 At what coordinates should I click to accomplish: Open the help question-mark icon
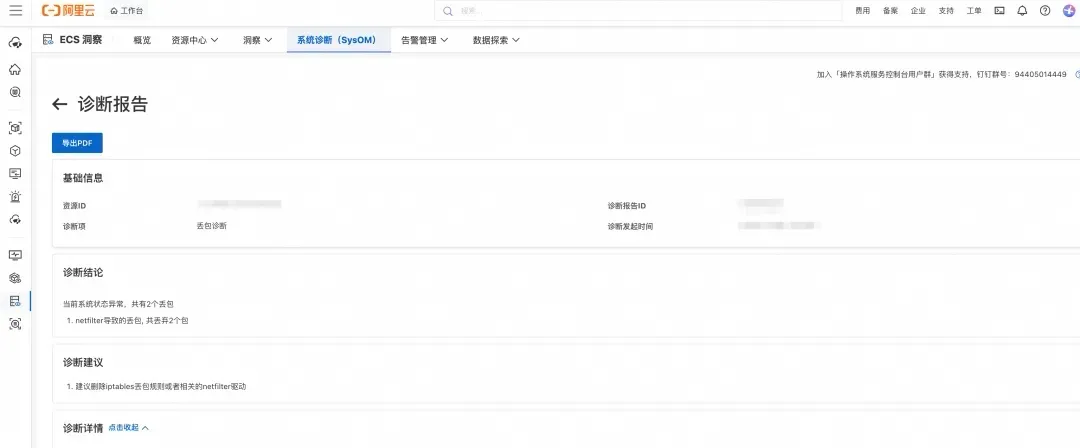point(1045,10)
